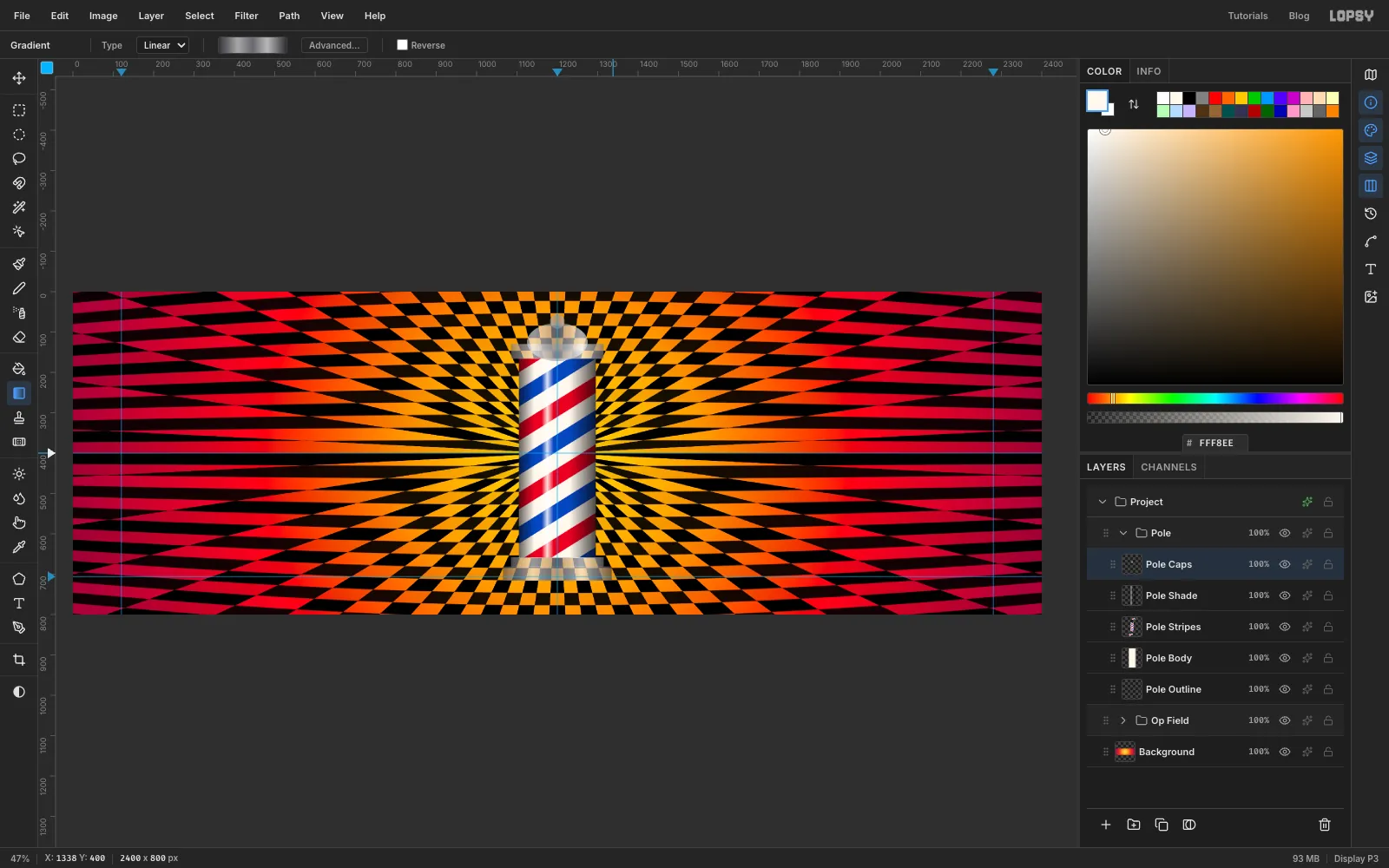Pick the Magic Wand tool
Viewport: 1389px width, 868px height.
(19, 207)
